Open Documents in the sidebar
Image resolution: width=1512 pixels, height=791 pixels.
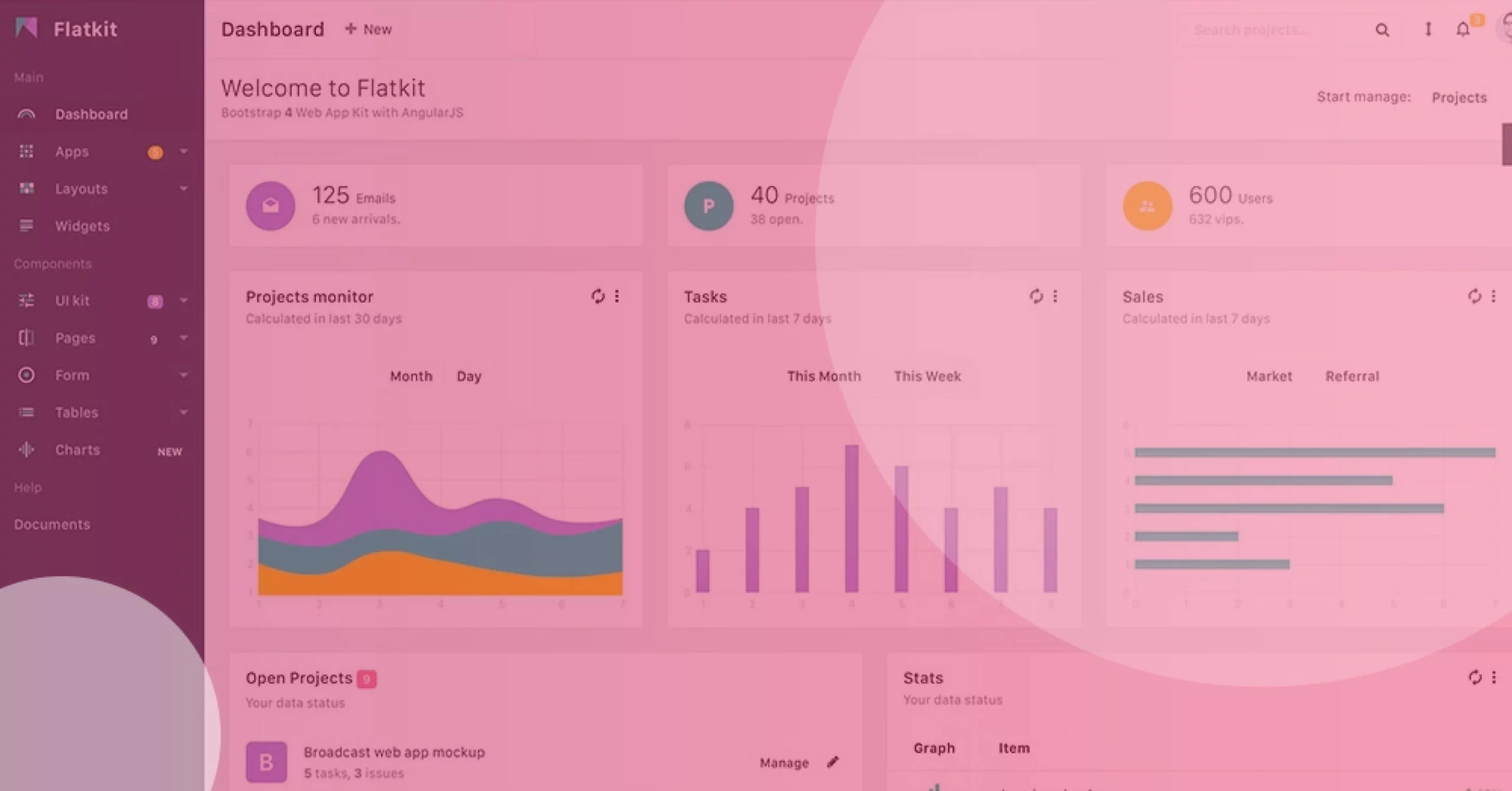52,524
